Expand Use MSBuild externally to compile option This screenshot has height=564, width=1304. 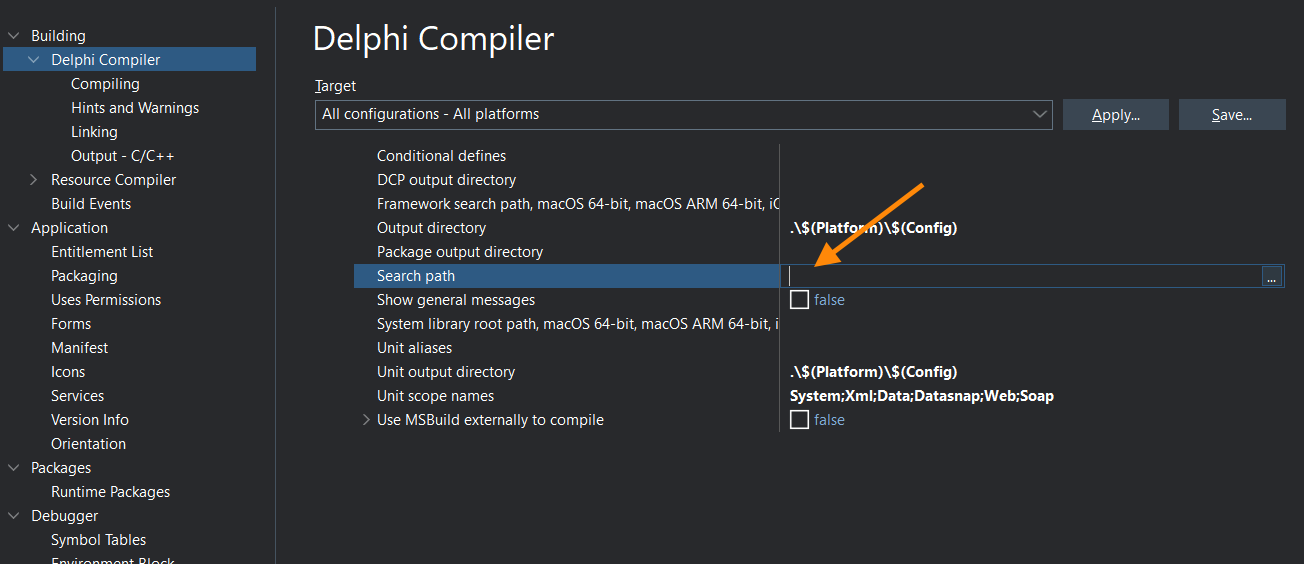(366, 420)
